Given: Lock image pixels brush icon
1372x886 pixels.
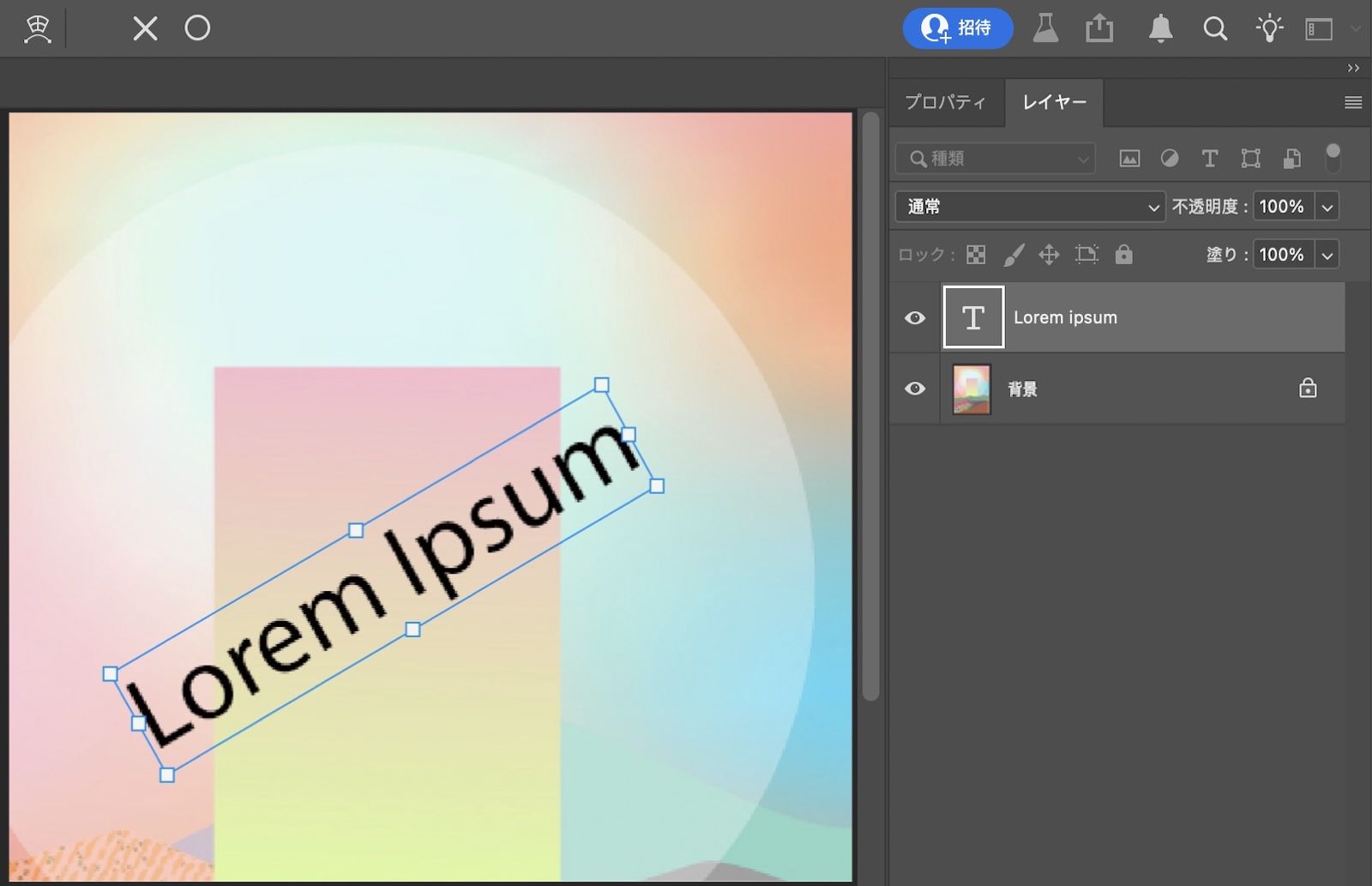Looking at the screenshot, I should (x=1014, y=255).
